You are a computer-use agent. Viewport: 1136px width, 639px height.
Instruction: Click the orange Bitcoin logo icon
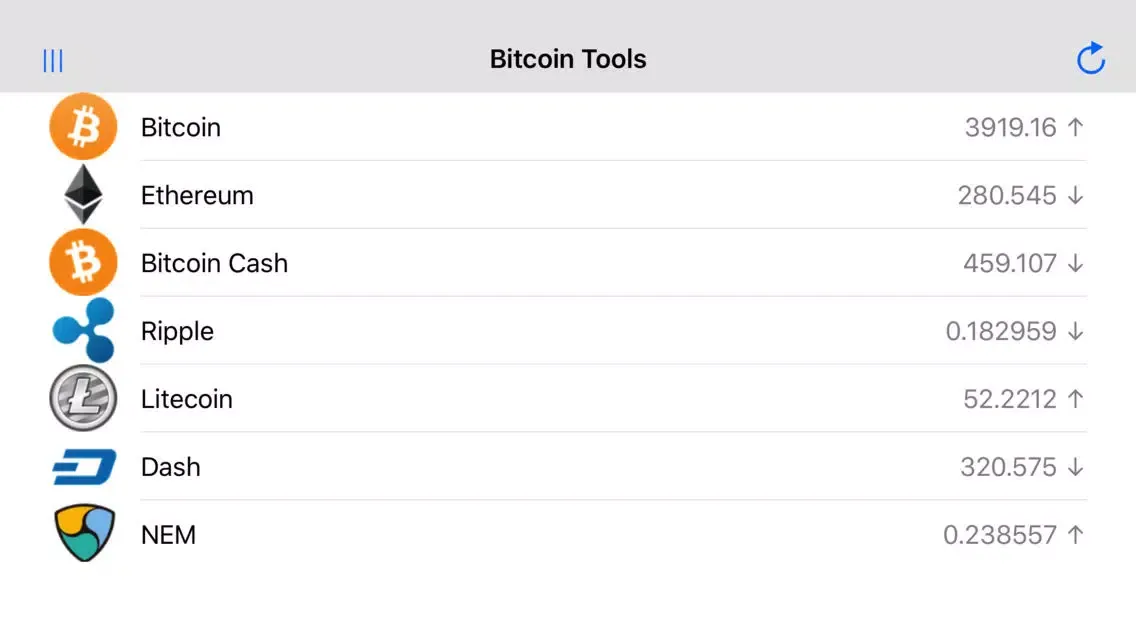tap(83, 127)
